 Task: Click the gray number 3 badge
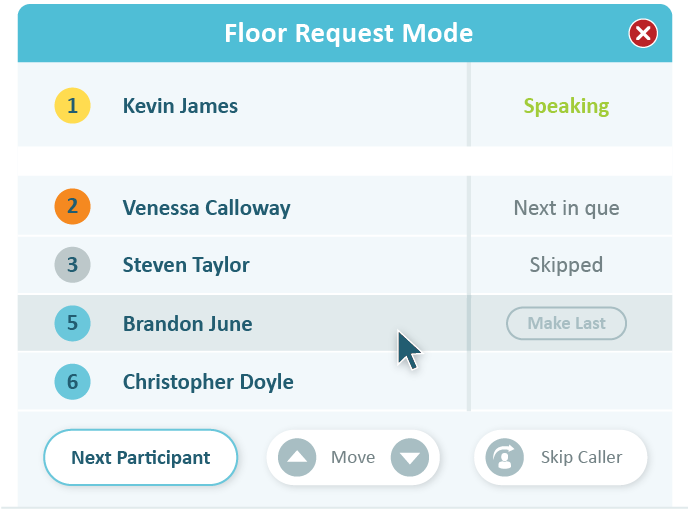click(x=73, y=265)
